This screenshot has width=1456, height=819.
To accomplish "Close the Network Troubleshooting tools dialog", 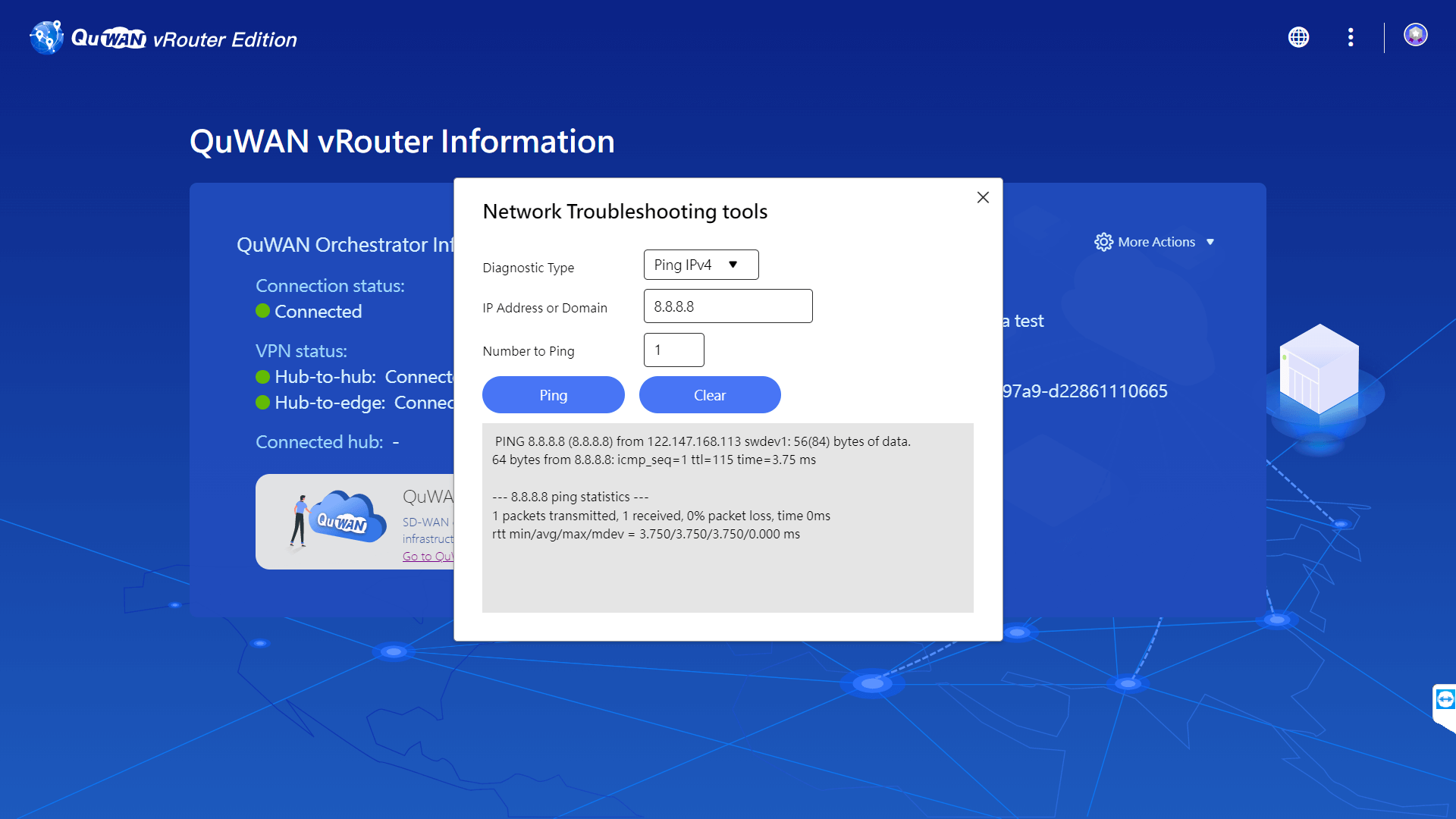I will click(983, 197).
